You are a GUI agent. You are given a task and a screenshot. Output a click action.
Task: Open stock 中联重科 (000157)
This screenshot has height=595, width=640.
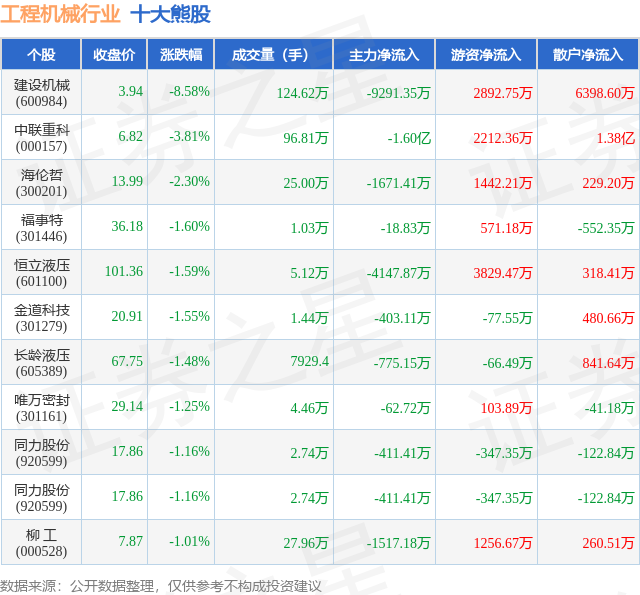(41, 138)
